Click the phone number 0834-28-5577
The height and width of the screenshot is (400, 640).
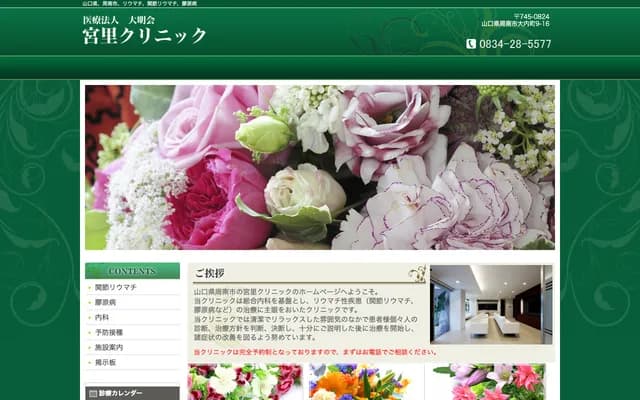pyautogui.click(x=515, y=44)
